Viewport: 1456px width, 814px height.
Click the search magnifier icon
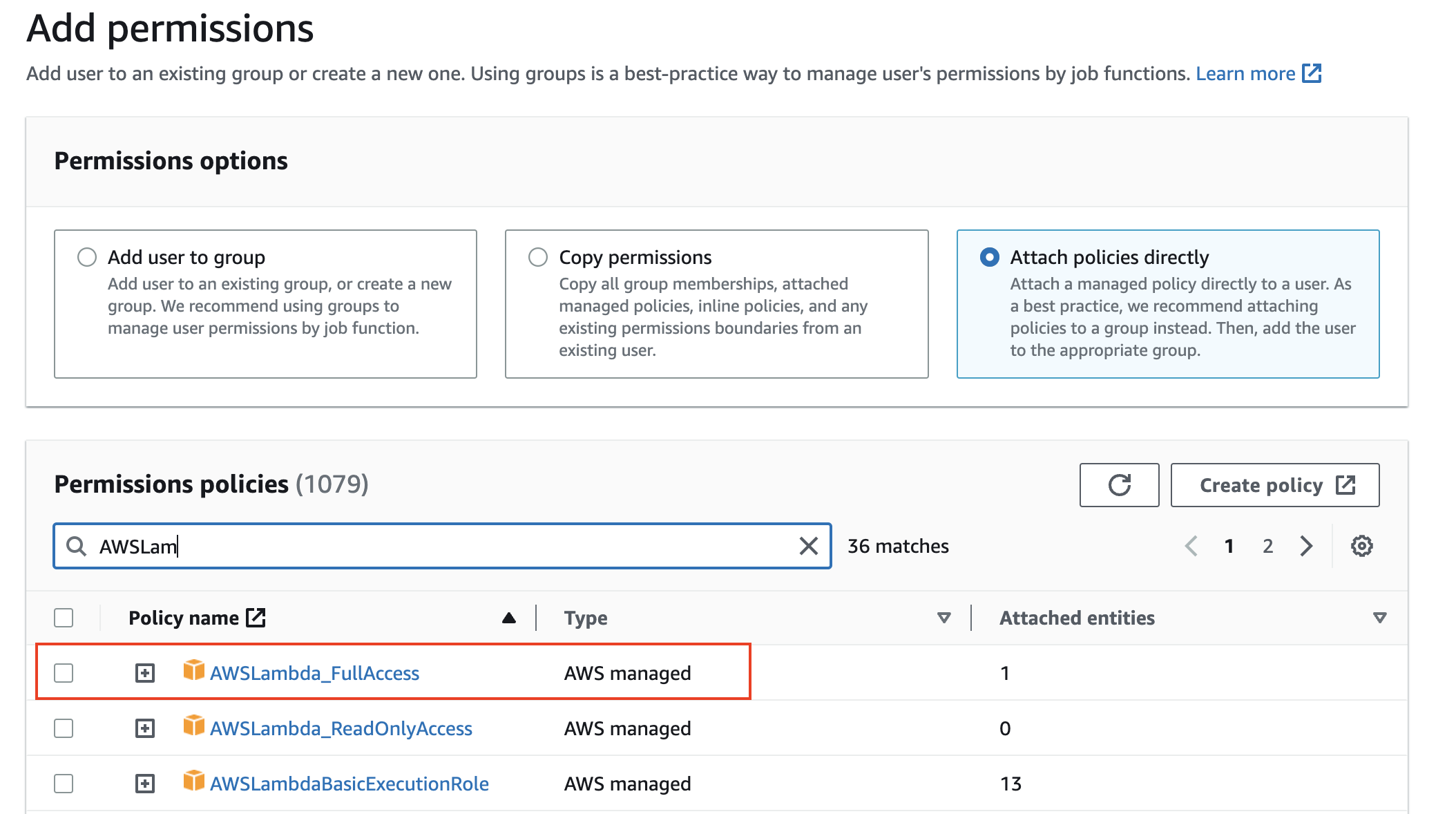pos(76,546)
